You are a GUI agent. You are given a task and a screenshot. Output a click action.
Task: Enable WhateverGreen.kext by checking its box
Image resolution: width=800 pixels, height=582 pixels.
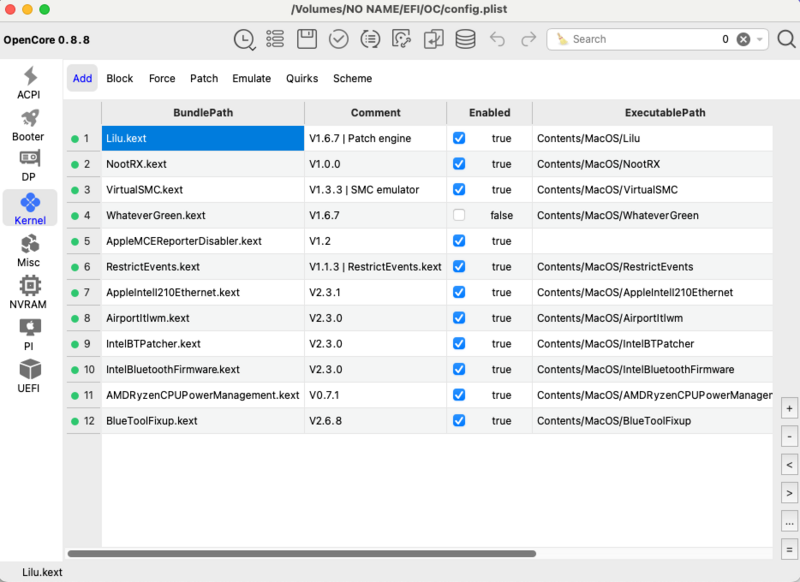pyautogui.click(x=459, y=215)
